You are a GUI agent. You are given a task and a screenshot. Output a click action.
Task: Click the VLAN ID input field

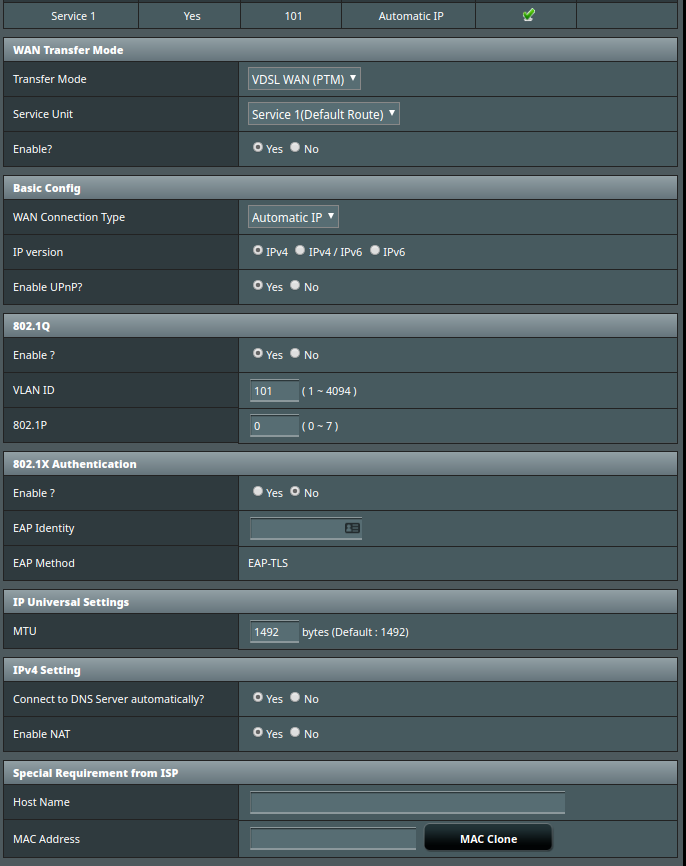[274, 390]
